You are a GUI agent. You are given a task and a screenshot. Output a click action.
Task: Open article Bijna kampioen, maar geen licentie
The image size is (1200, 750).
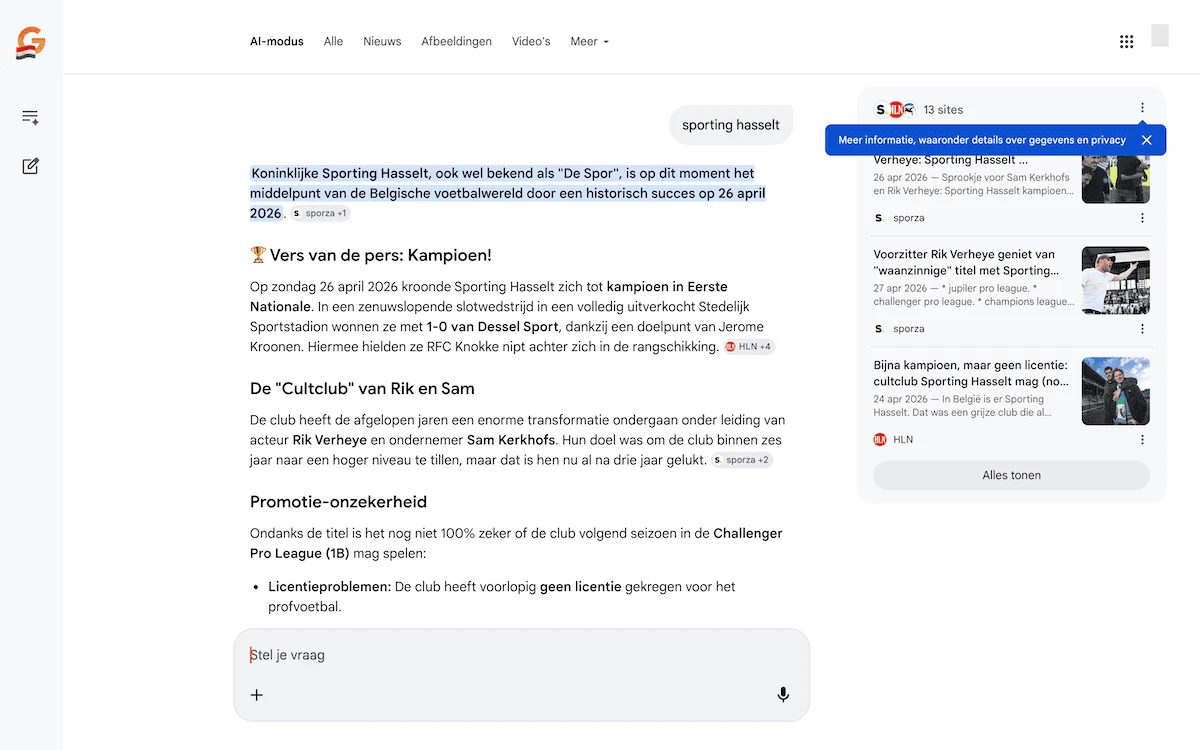(971, 373)
